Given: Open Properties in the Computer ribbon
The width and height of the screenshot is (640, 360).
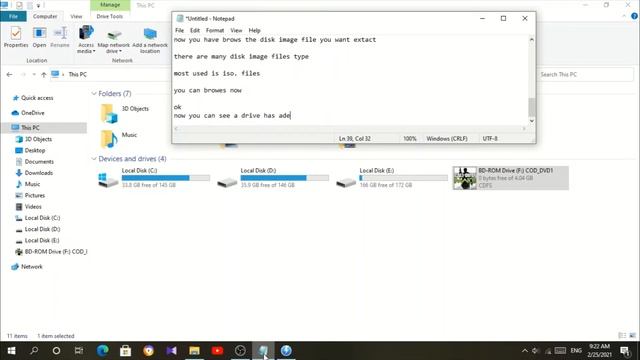Looking at the screenshot, I should (x=16, y=37).
